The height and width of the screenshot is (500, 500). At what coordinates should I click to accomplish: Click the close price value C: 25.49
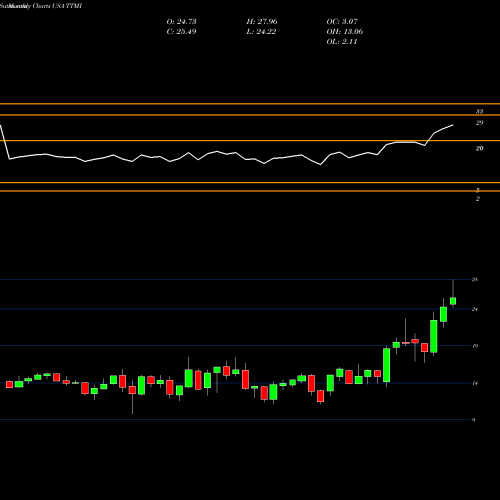[x=181, y=31]
